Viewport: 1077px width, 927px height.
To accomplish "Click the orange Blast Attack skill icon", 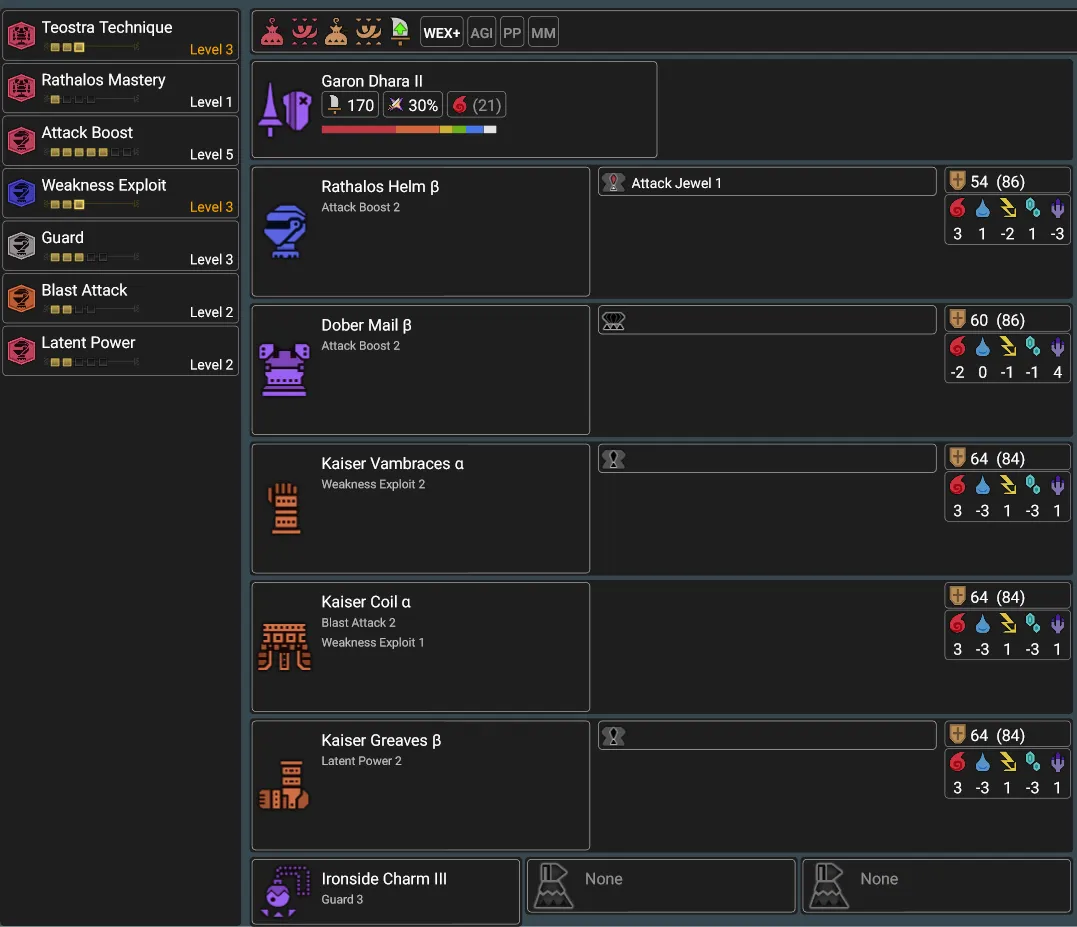I will (21, 298).
